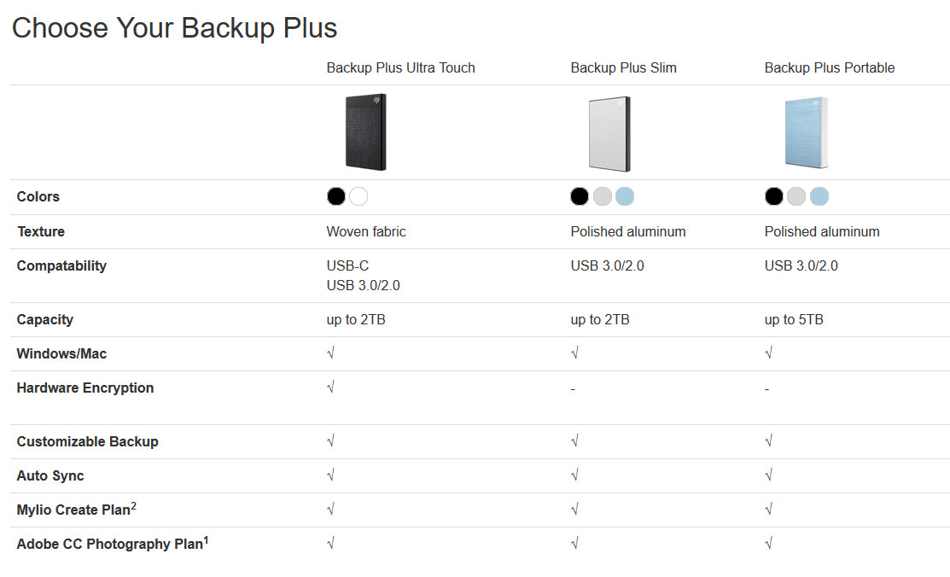Open the black Ultra Touch drive image
The height and width of the screenshot is (577, 950).
366,132
